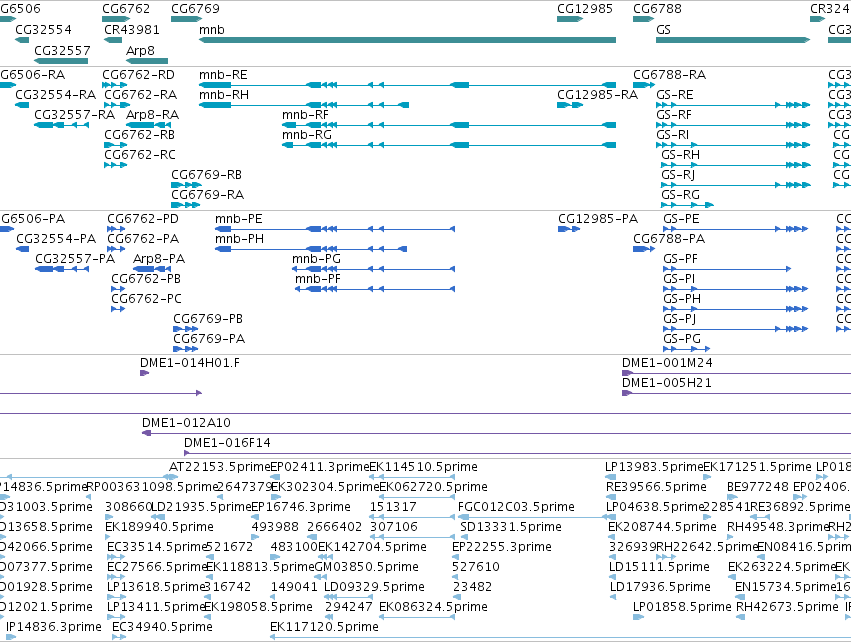This screenshot has height=642, width=851.
Task: Click the mnb-RG transcript label
Action: tap(307, 135)
